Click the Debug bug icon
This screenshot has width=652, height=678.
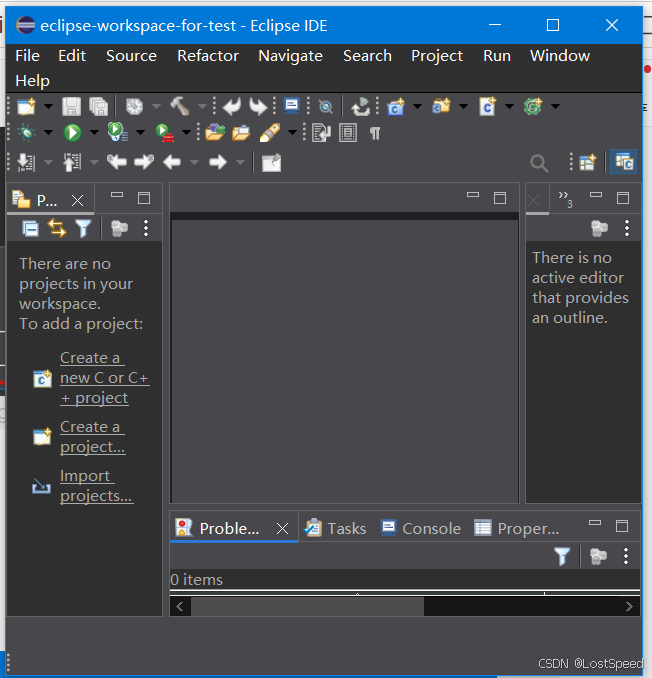(x=26, y=132)
